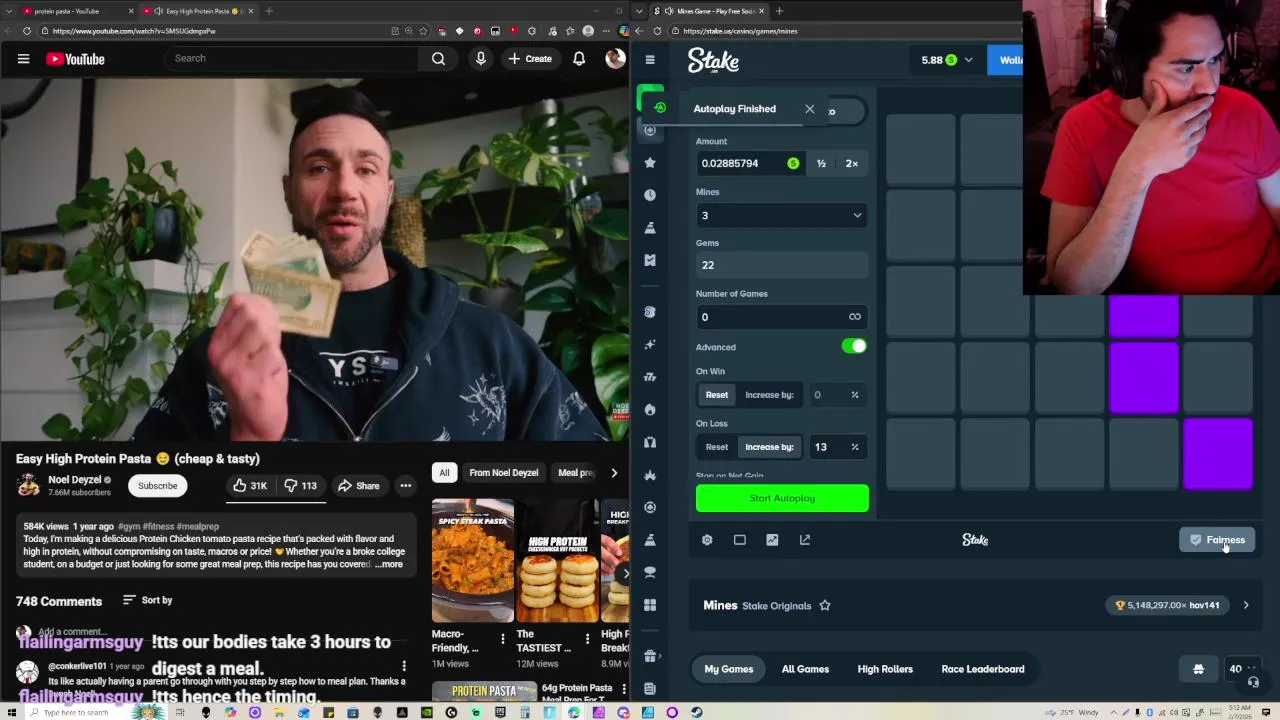The image size is (1280, 720).
Task: Open the Fairness button
Action: (1217, 540)
